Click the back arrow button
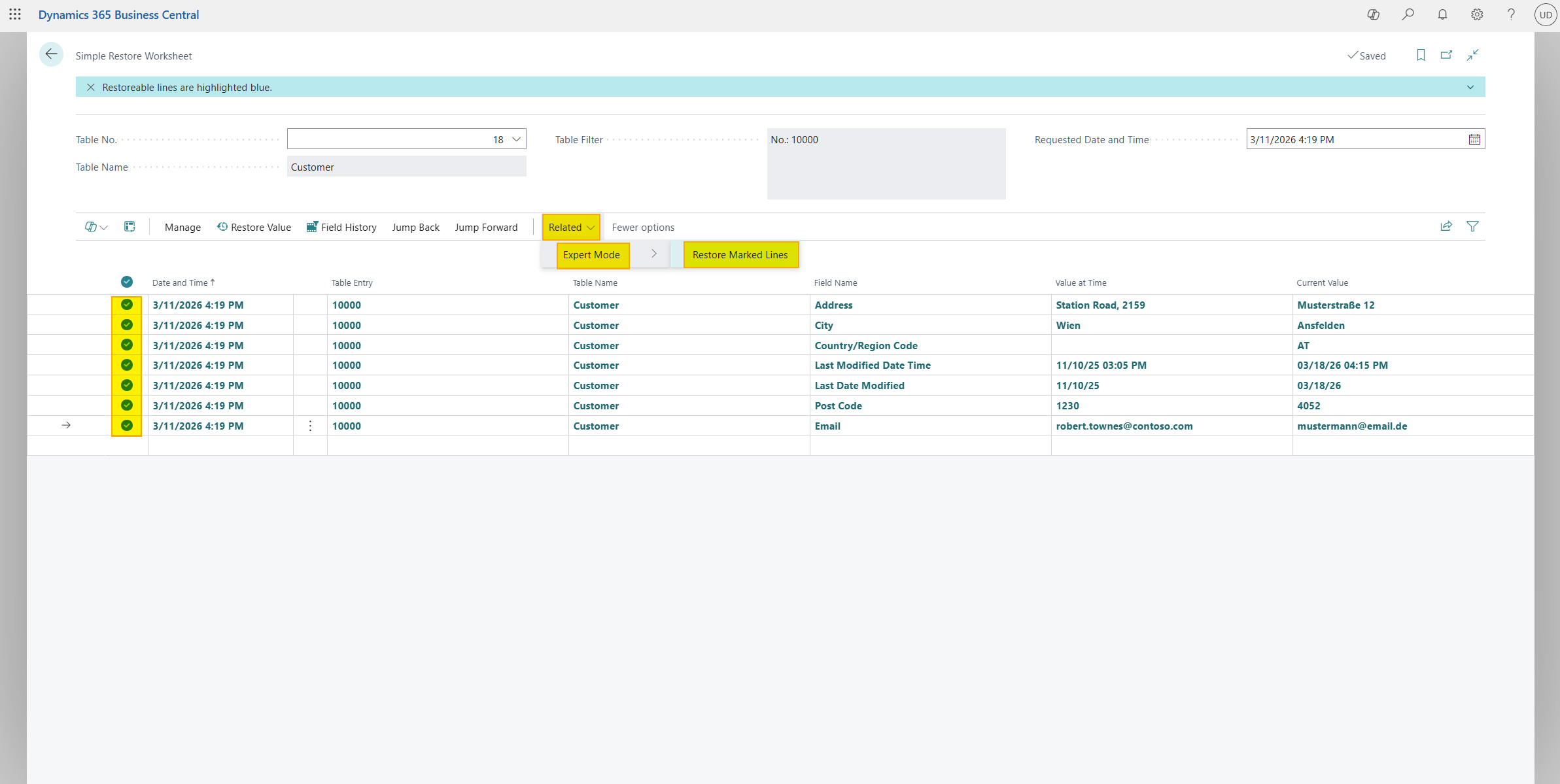1560x784 pixels. click(x=51, y=54)
